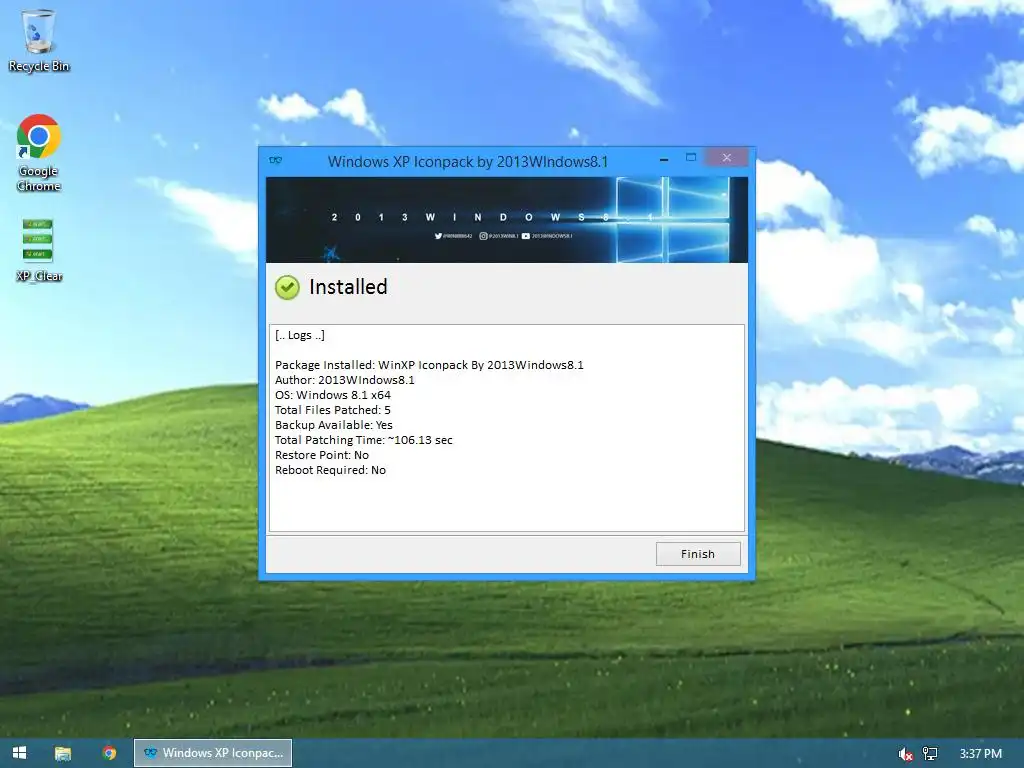This screenshot has width=1024, height=768.
Task: Open File Explorer from the taskbar
Action: (63, 753)
